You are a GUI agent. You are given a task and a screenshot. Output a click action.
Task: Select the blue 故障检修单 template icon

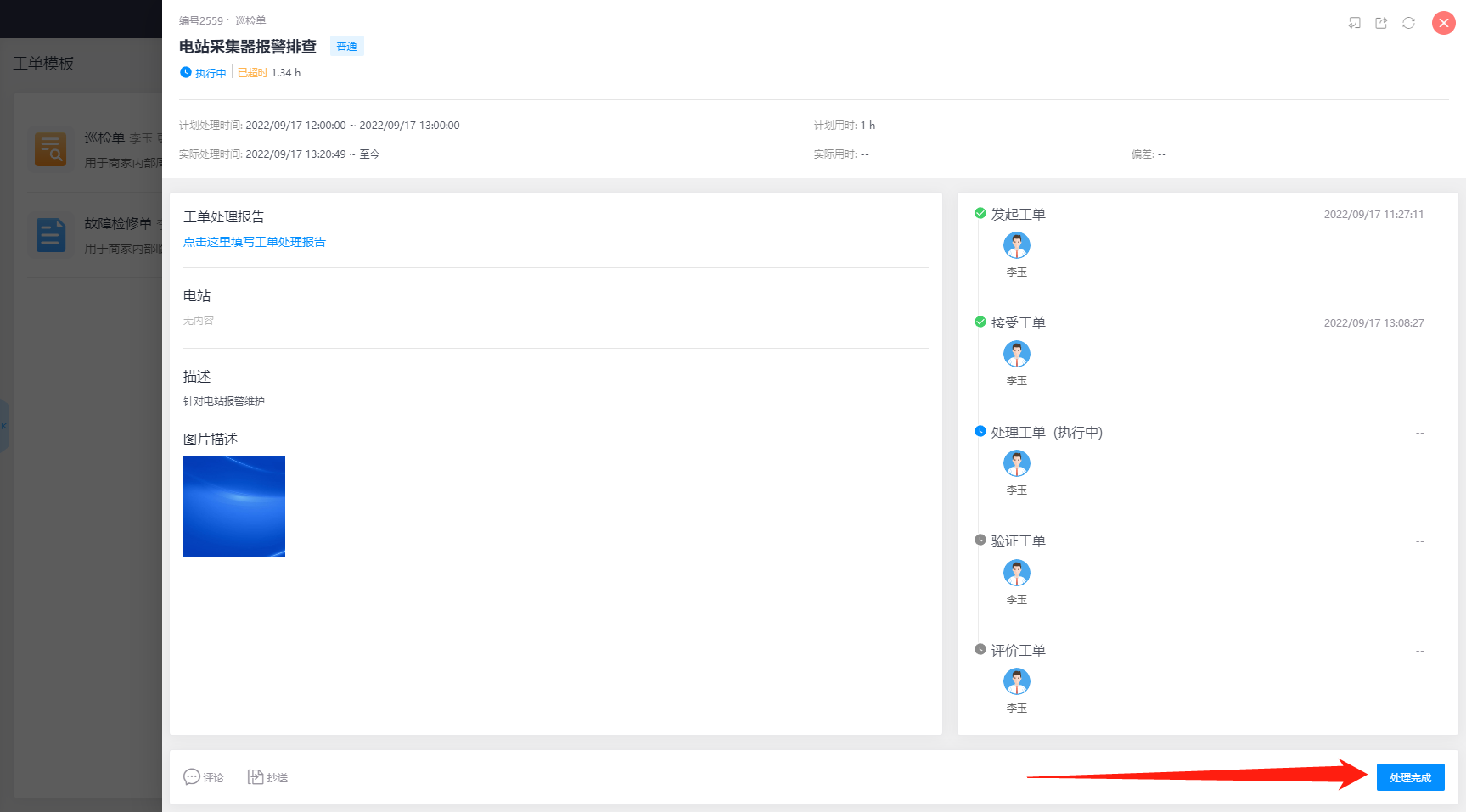(x=51, y=235)
